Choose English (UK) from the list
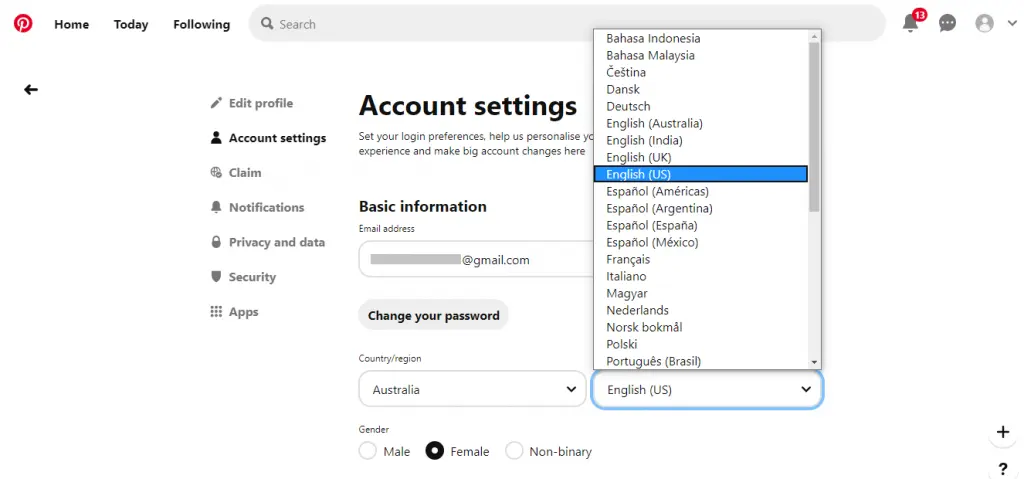 tap(701, 157)
